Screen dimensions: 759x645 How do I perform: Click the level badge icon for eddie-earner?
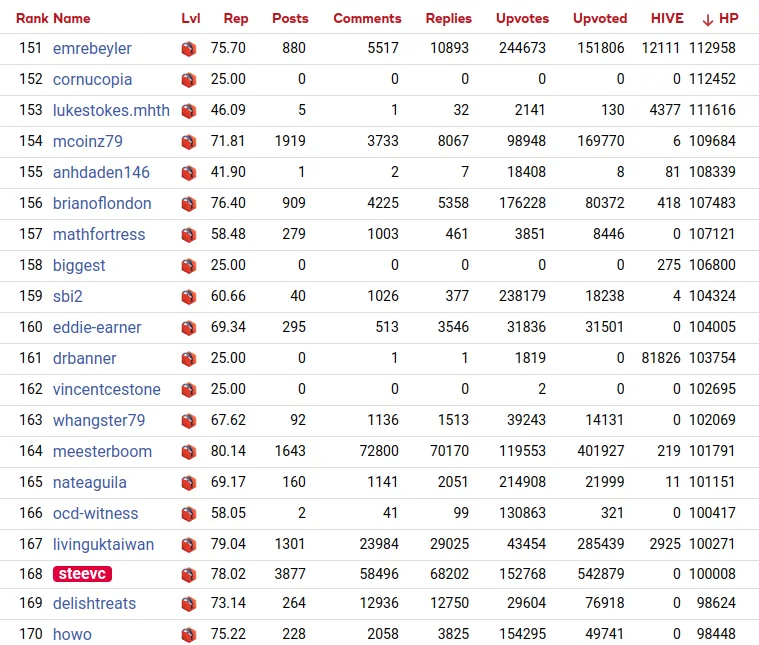tap(189, 328)
